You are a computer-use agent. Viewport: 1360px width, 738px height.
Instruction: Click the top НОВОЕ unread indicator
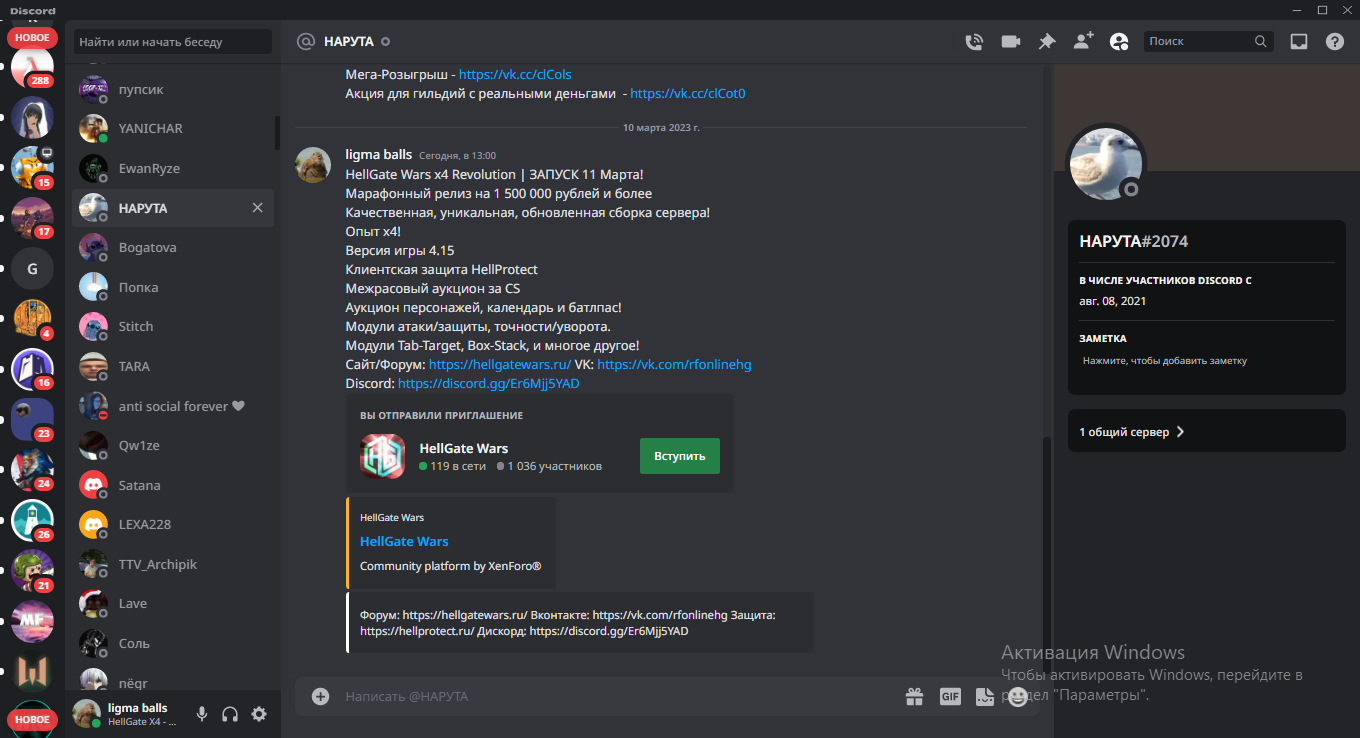(32, 37)
